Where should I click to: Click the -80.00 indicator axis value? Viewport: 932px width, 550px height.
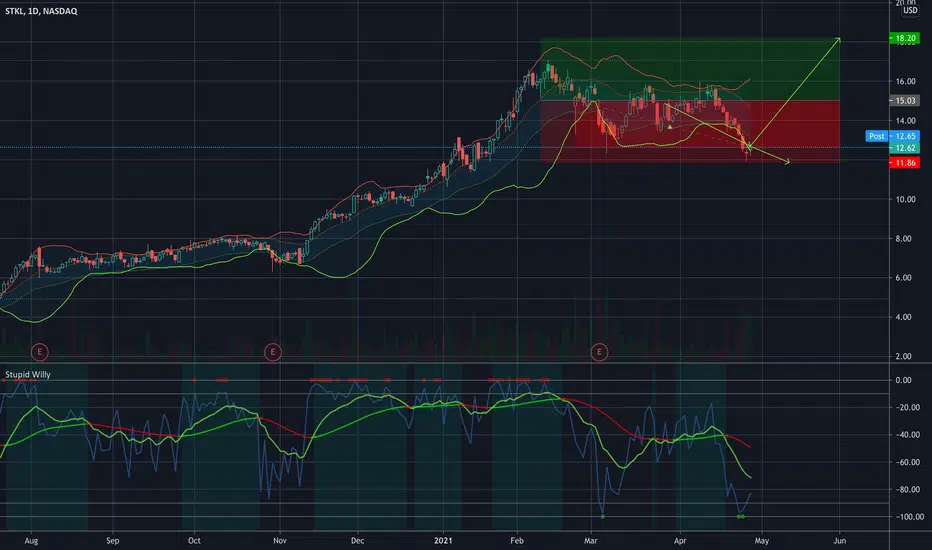coord(906,489)
